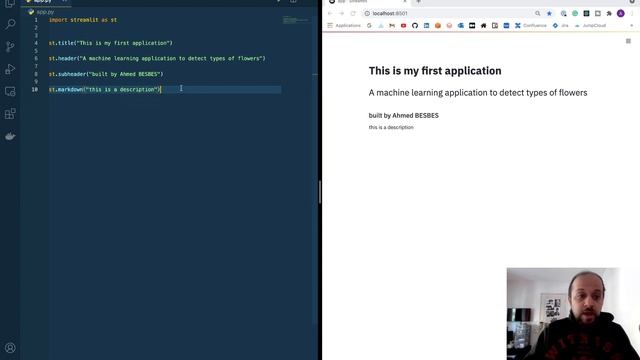This screenshot has width=640, height=360.
Task: Open the YouTube bookmark
Action: (403, 25)
